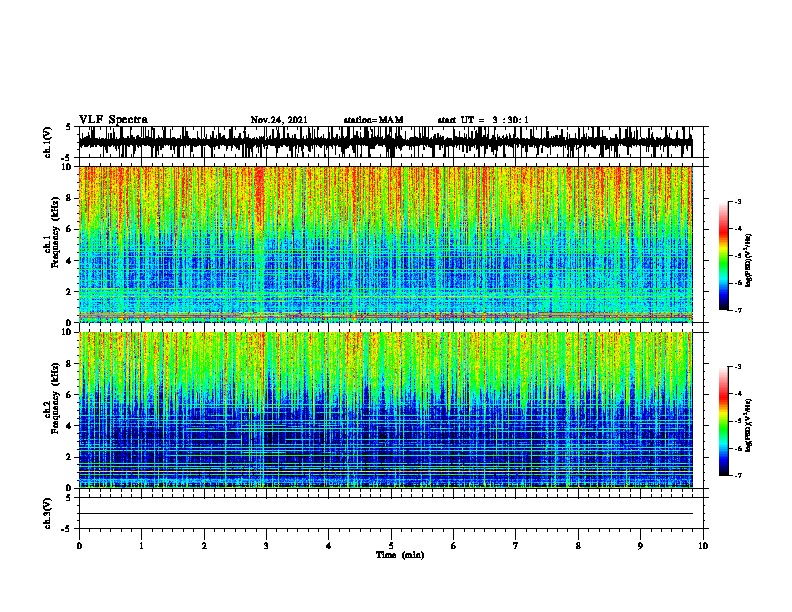The width and height of the screenshot is (792, 612).
Task: Click the "-7" value below ch.2 color bar
Action: (738, 475)
